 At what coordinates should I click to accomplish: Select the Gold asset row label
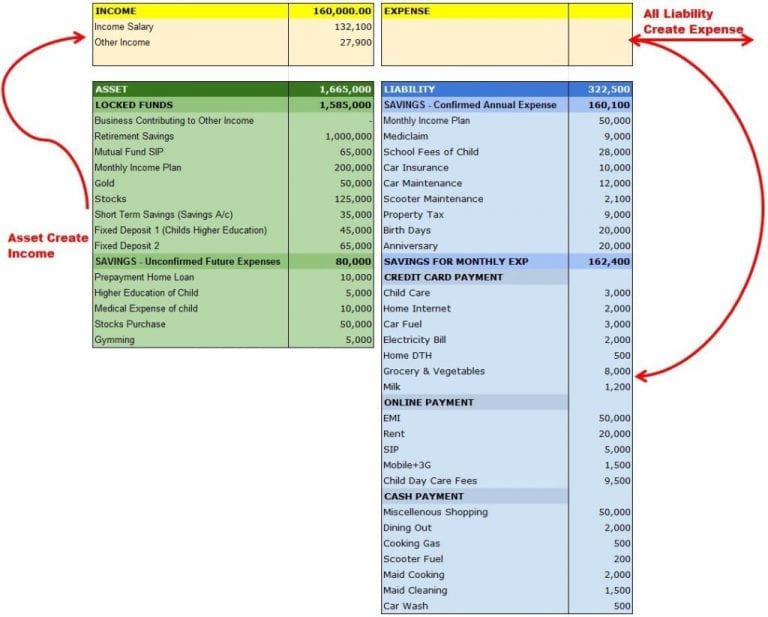tap(105, 183)
